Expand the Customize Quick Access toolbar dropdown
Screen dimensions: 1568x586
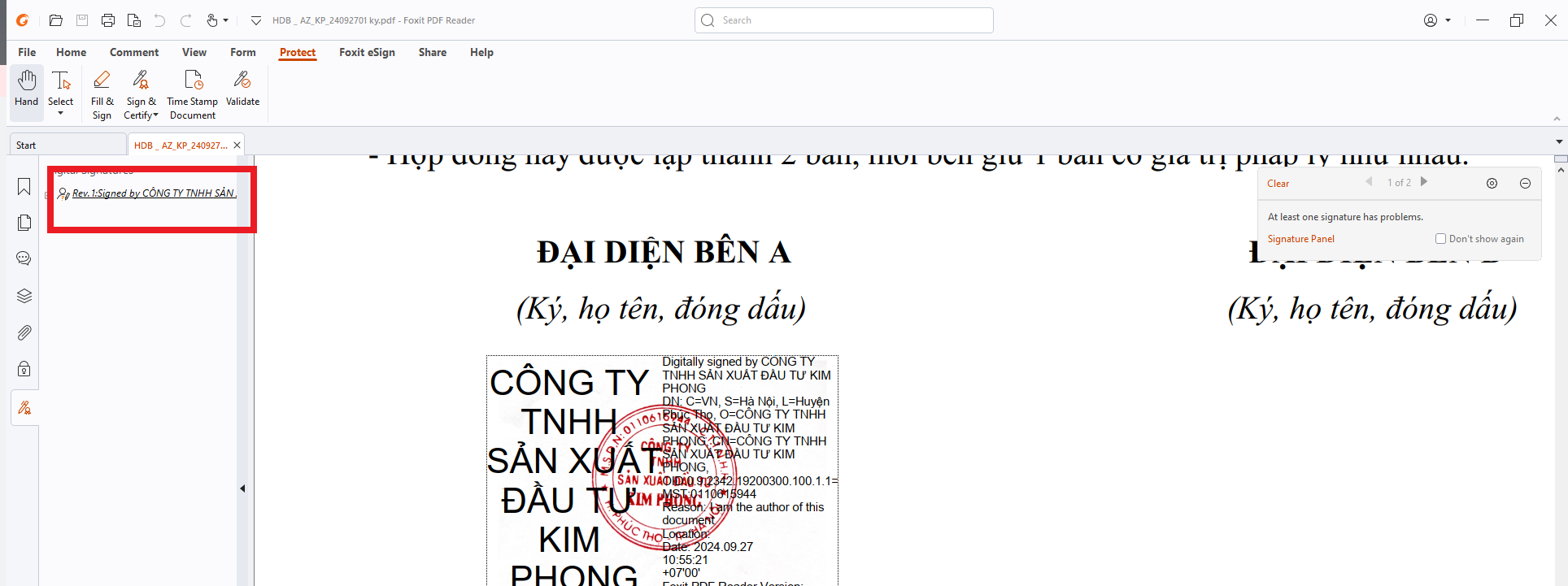256,20
